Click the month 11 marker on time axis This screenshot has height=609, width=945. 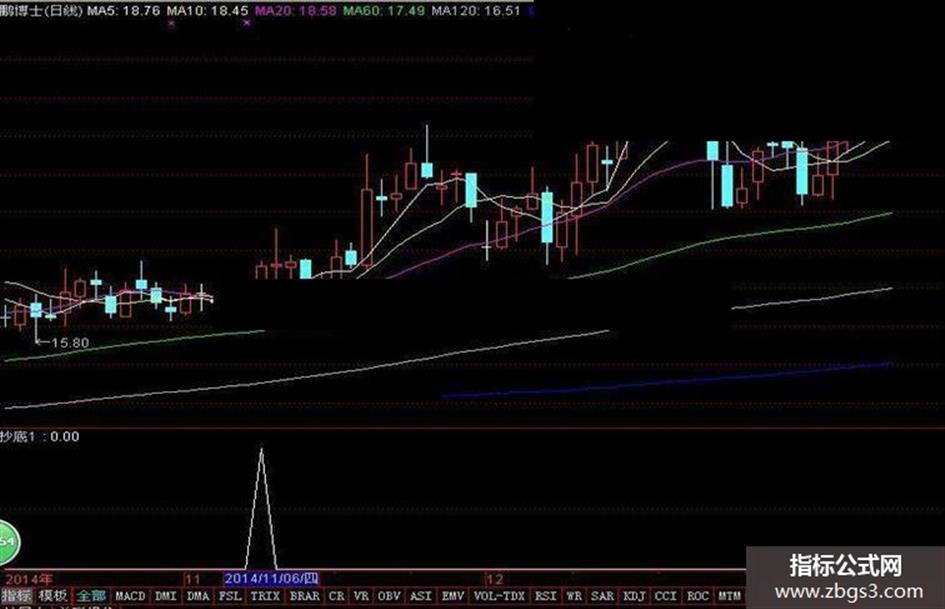tap(192, 579)
